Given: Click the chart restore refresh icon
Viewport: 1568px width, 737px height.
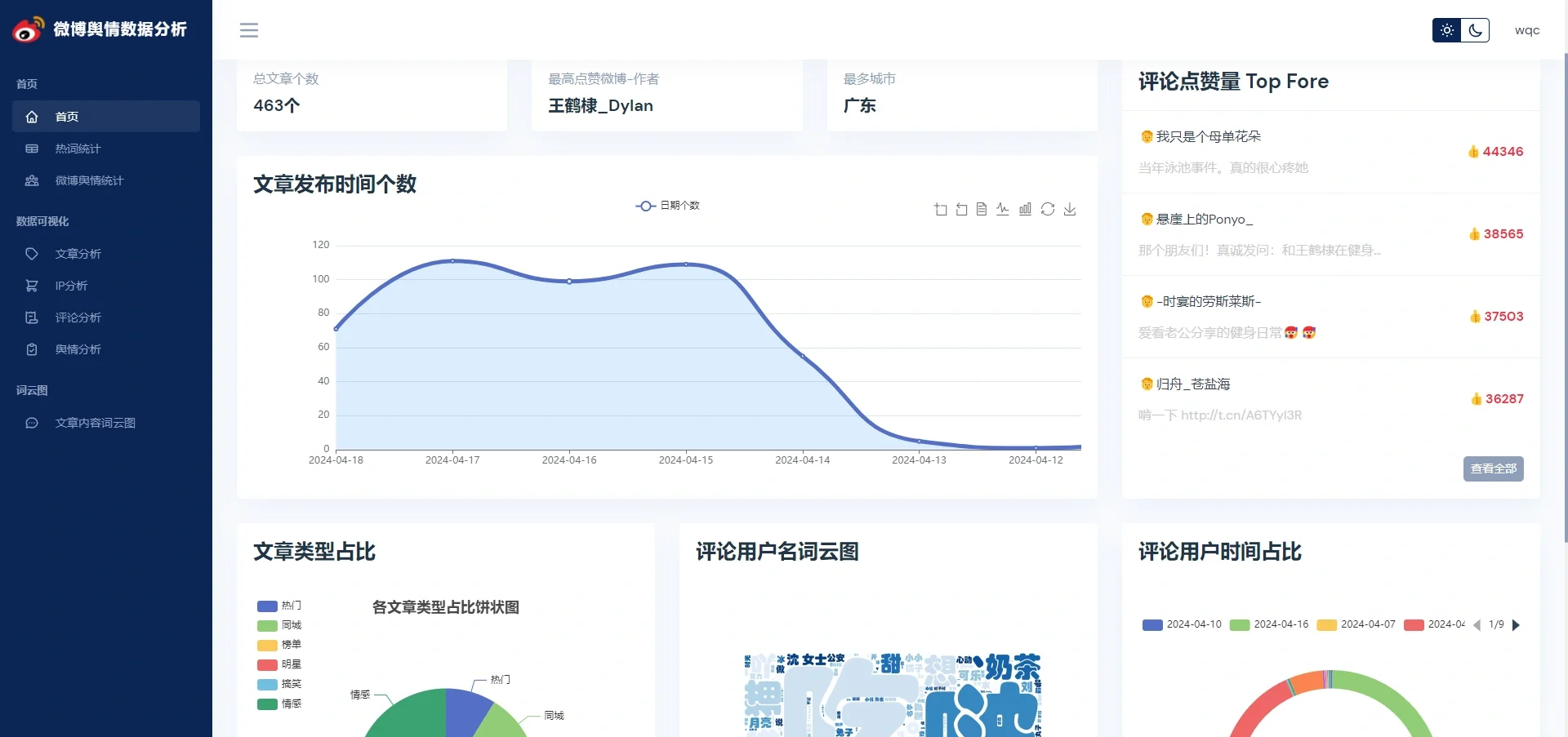Looking at the screenshot, I should 1048,210.
